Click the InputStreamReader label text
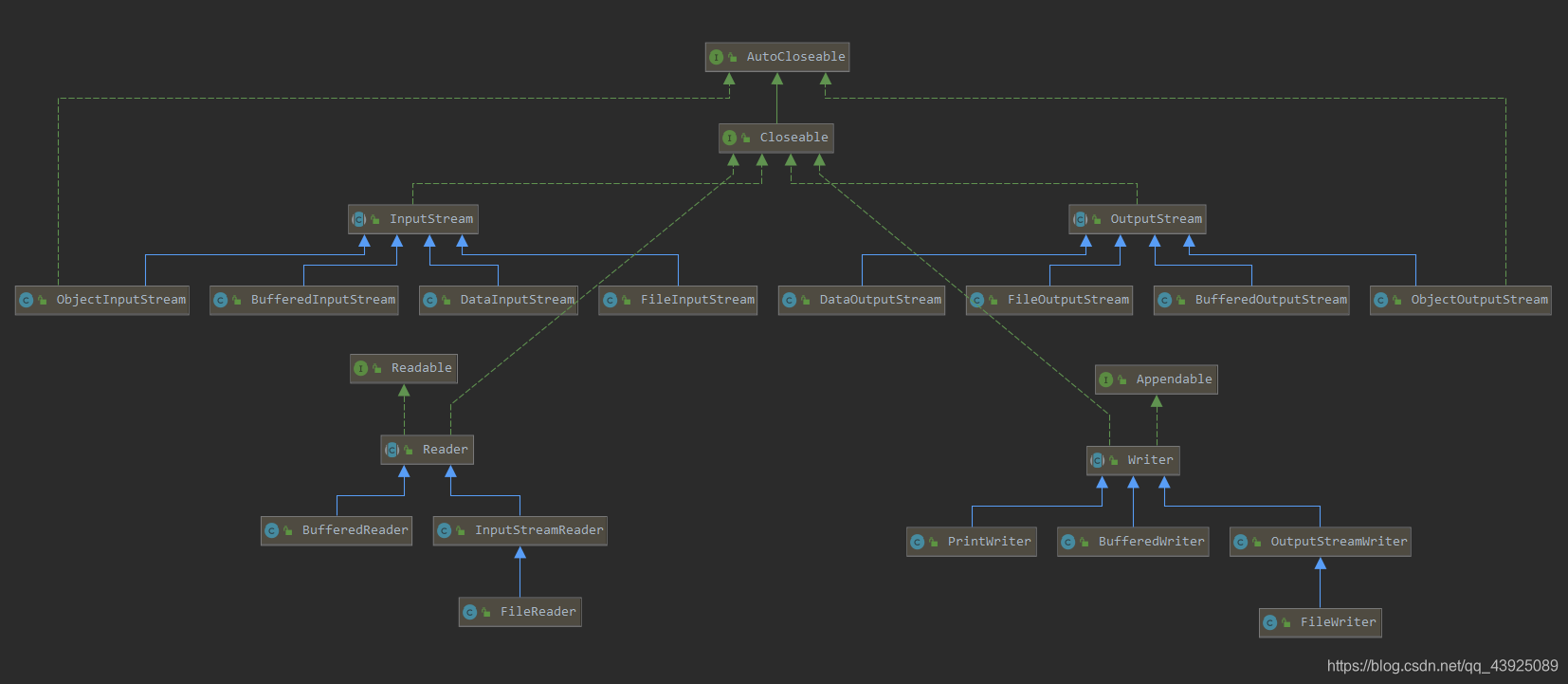The height and width of the screenshot is (684, 1568). (539, 530)
